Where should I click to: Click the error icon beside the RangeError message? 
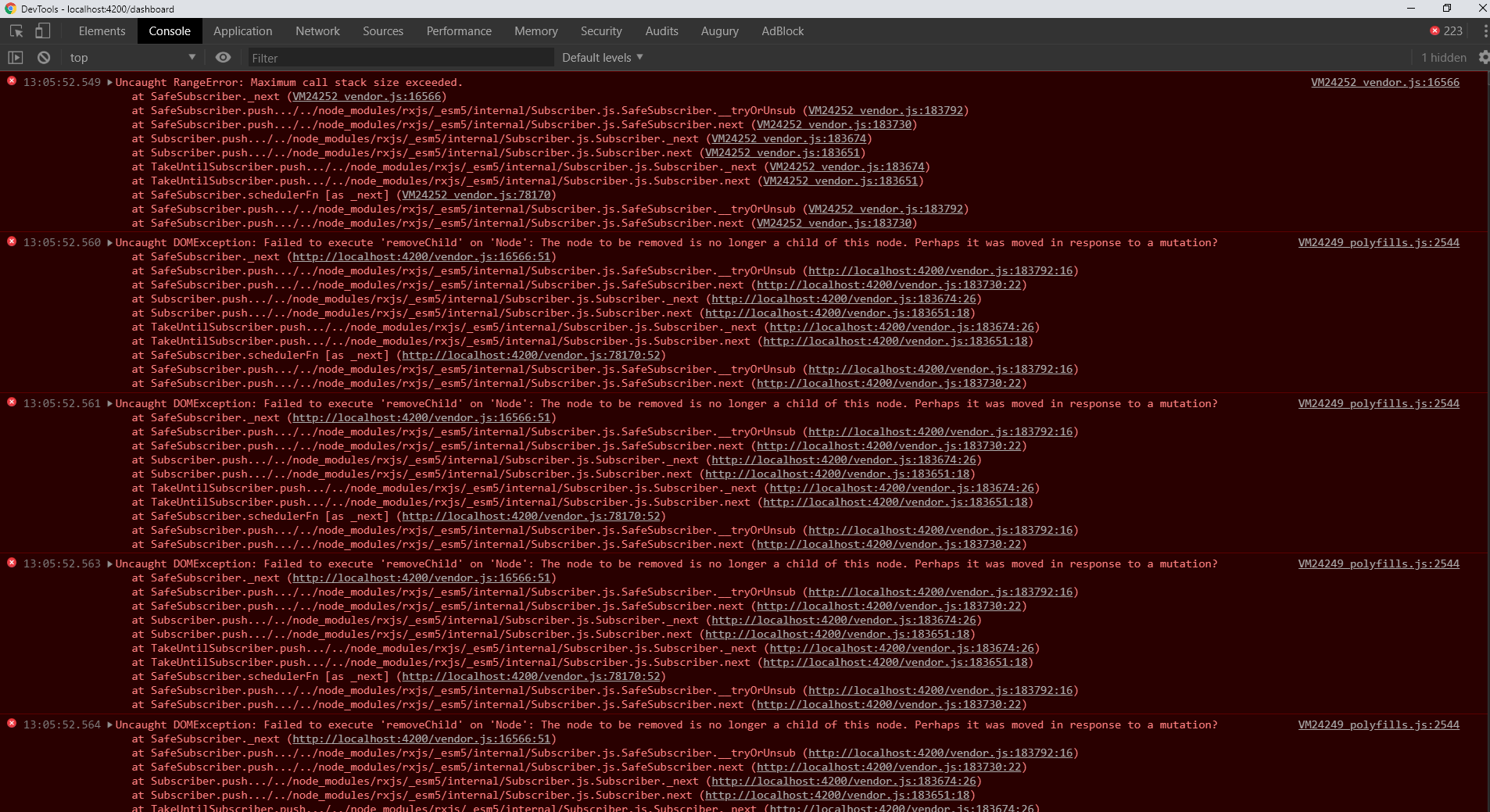point(11,81)
